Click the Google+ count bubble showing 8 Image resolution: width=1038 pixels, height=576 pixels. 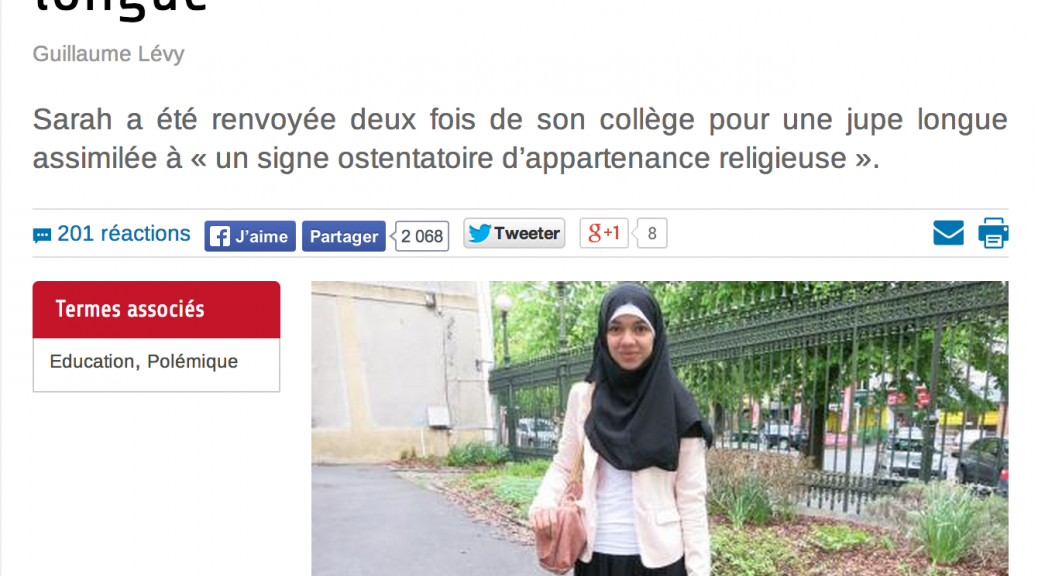coord(651,233)
